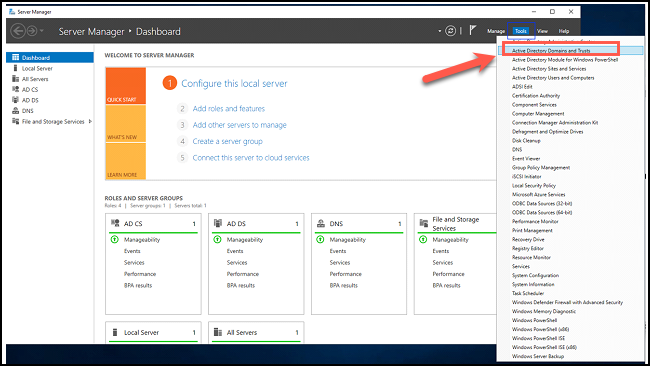The width and height of the screenshot is (650, 366).
Task: Open the Manage menu
Action: pyautogui.click(x=496, y=31)
